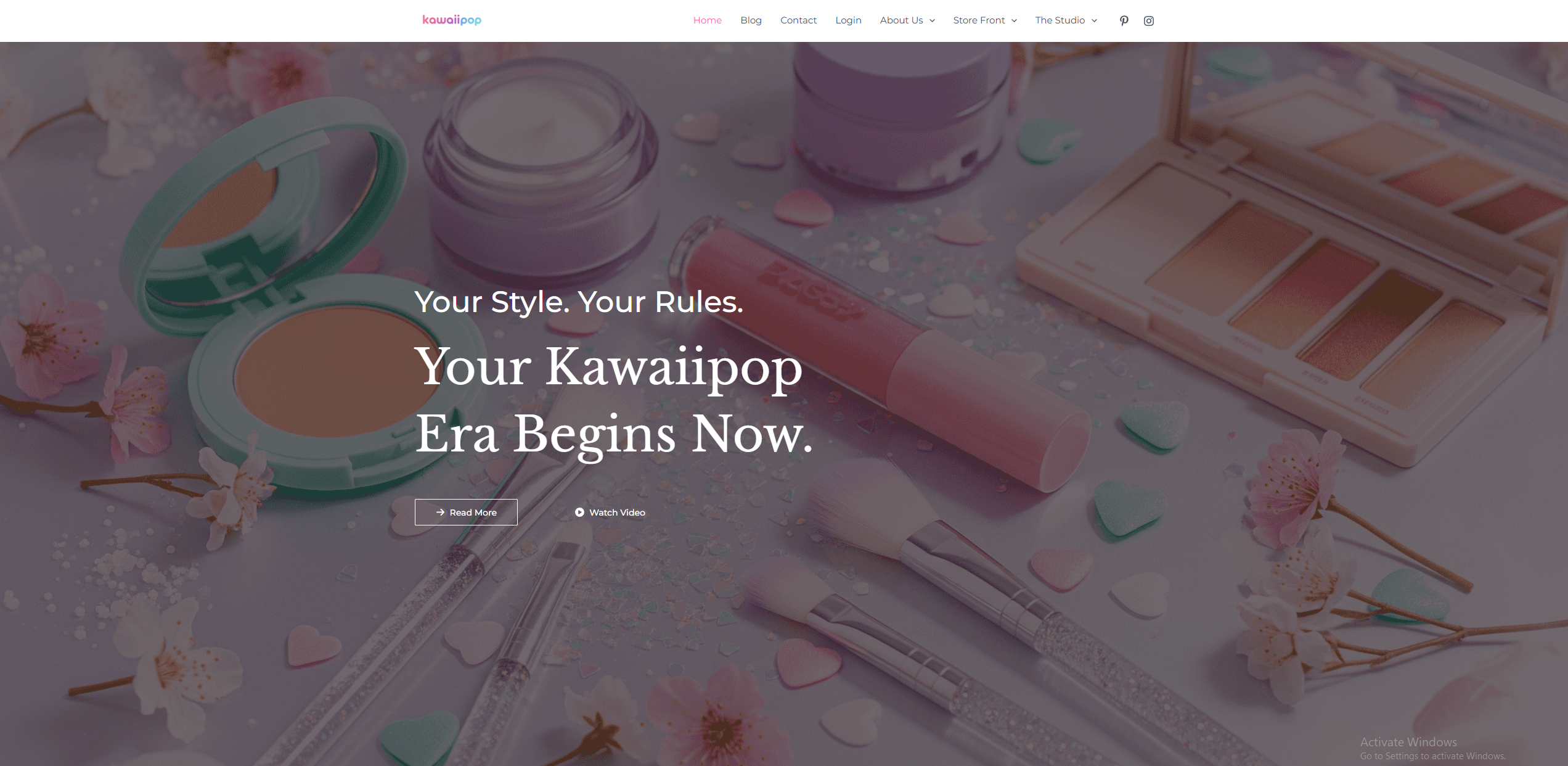
Task: Expand the About Us chevron
Action: 933,21
